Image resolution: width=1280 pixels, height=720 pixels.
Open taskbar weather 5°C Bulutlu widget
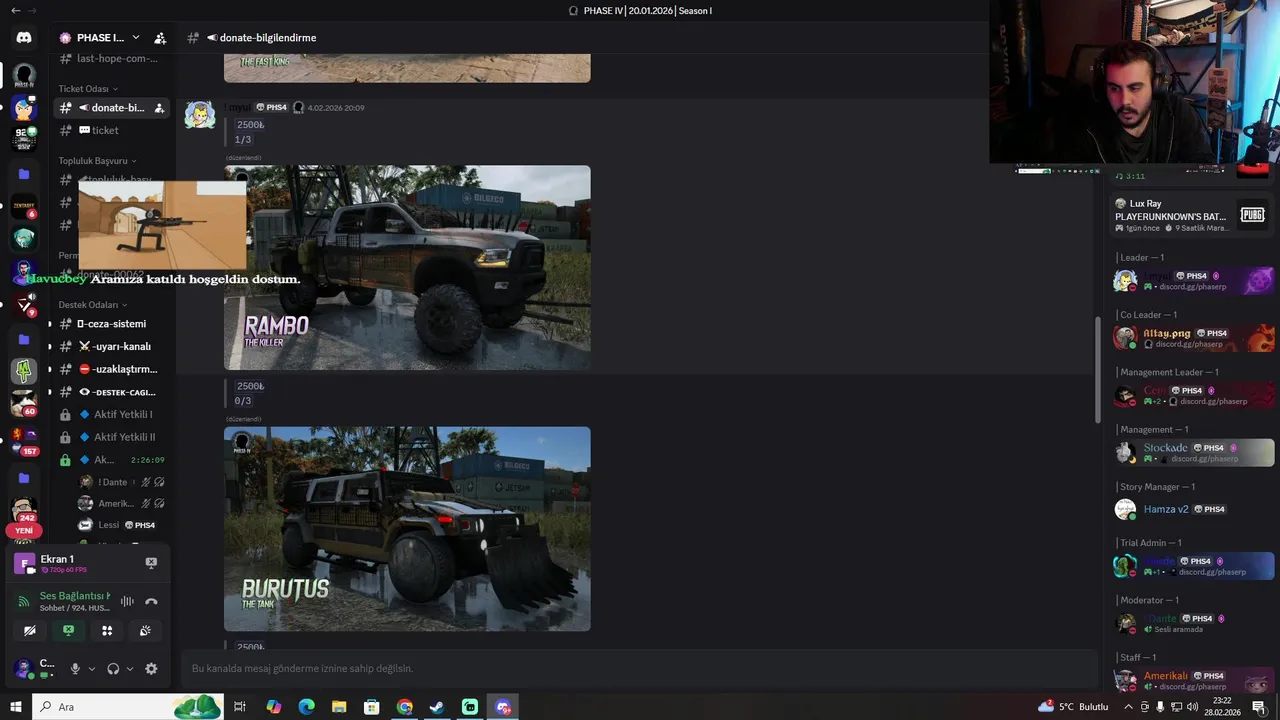tap(1074, 707)
